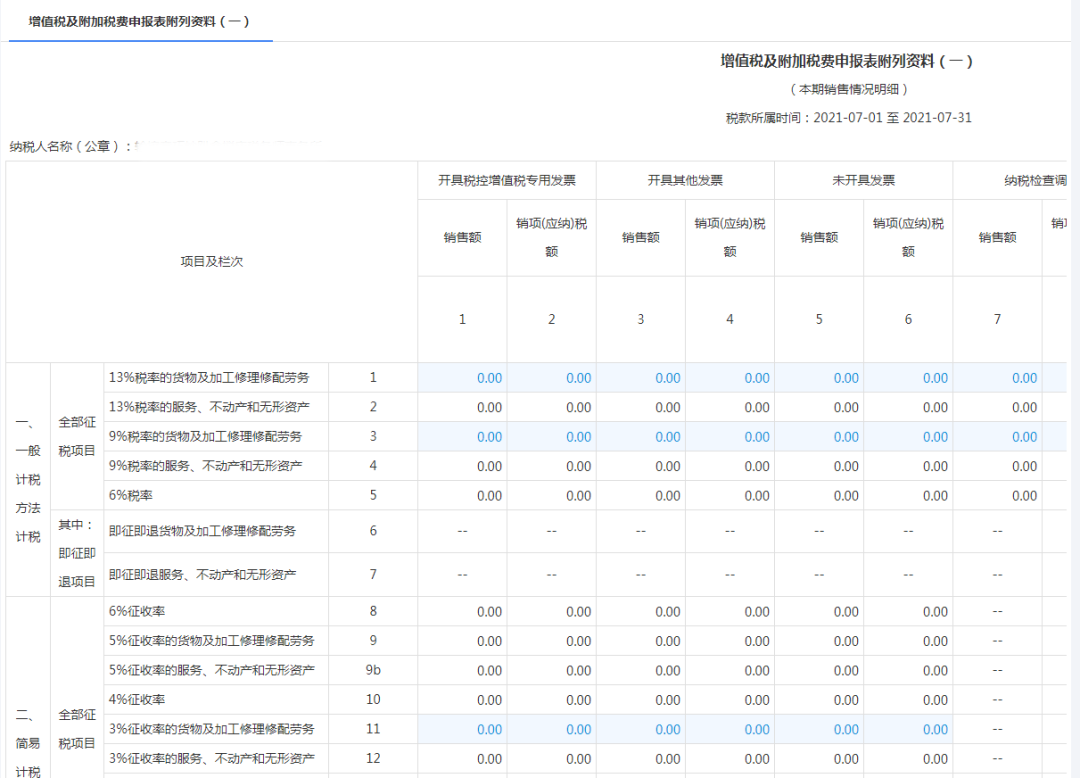Click the row label 9%税率的服务、不动产和无形资产

(205, 466)
